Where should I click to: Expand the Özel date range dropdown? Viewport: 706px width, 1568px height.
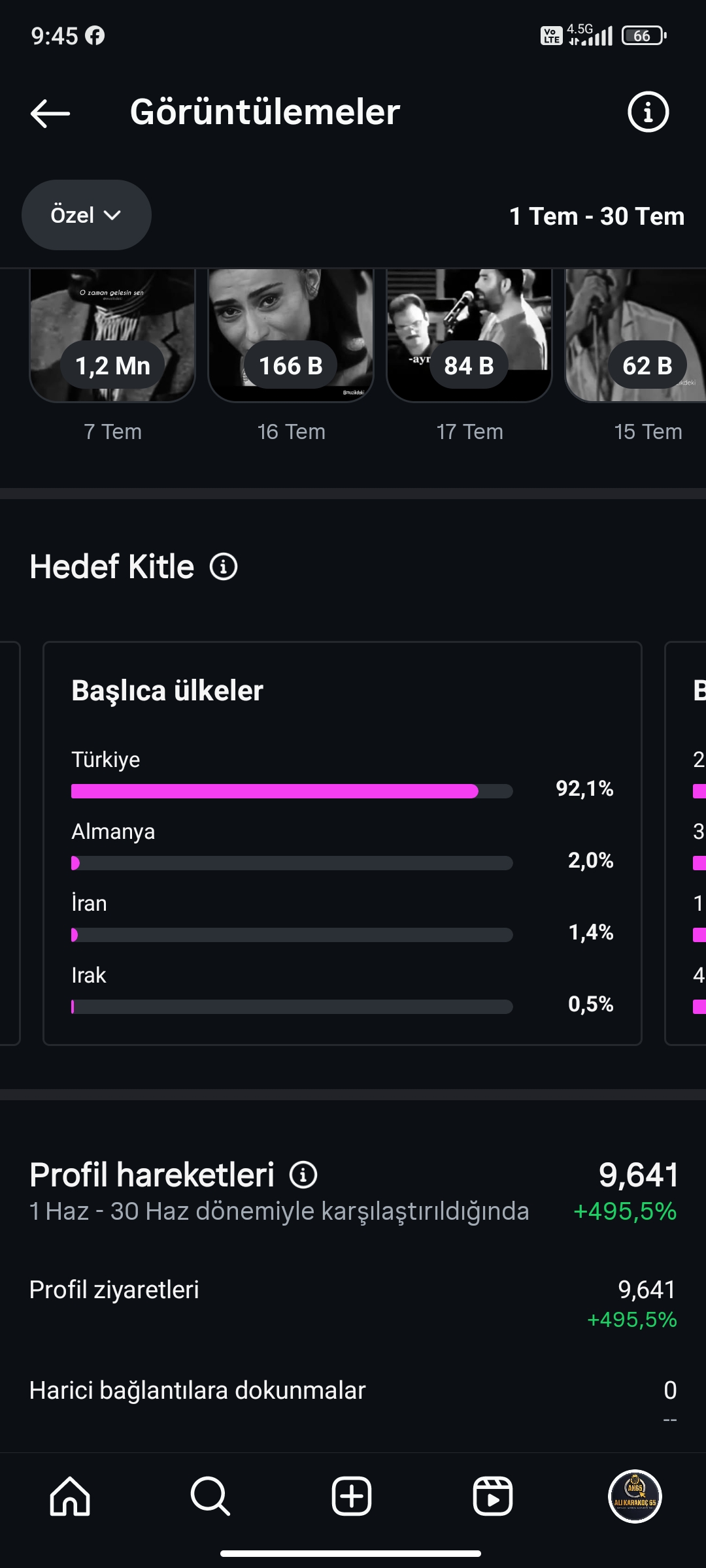point(86,215)
